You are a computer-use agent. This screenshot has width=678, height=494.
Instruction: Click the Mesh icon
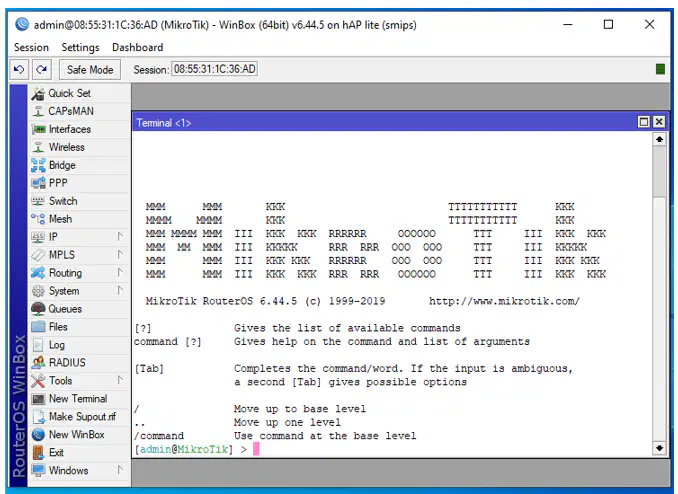(38, 219)
